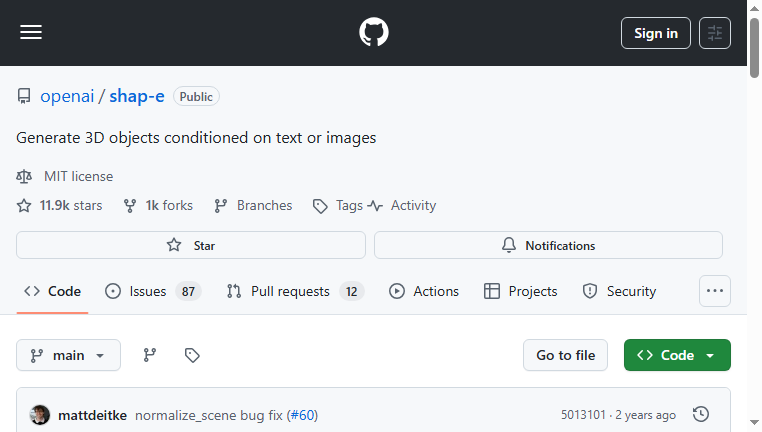Click the Go to file button
Viewport: 762px width, 432px height.
565,355
